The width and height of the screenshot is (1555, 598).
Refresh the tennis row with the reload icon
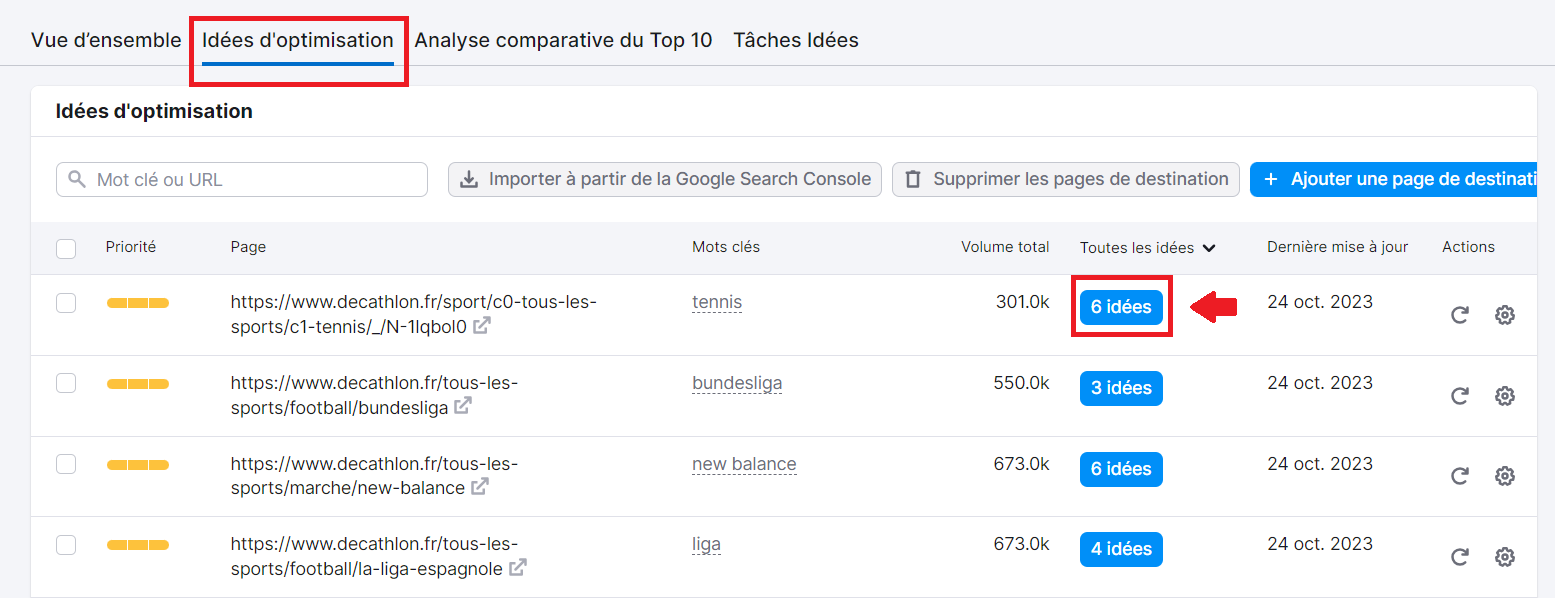click(1460, 314)
